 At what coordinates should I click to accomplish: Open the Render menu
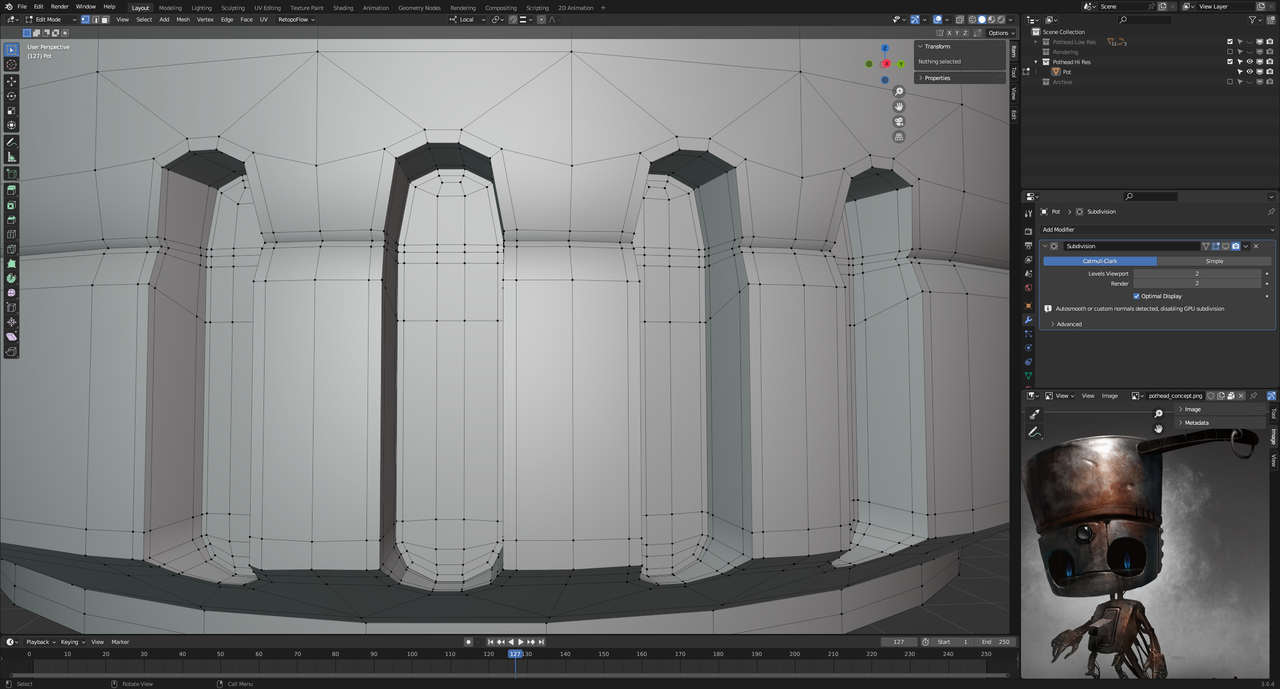(60, 6)
